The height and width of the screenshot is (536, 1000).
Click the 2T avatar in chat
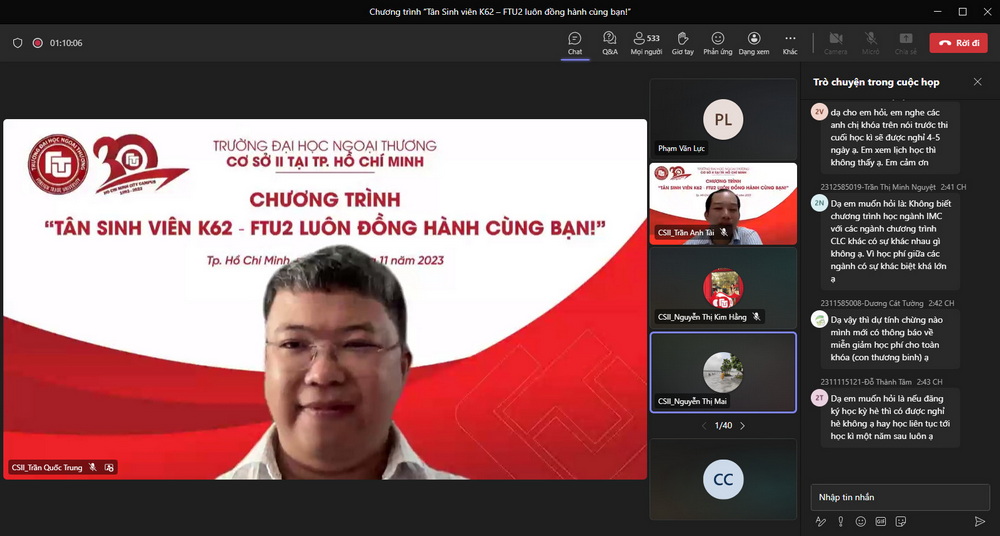tap(820, 398)
